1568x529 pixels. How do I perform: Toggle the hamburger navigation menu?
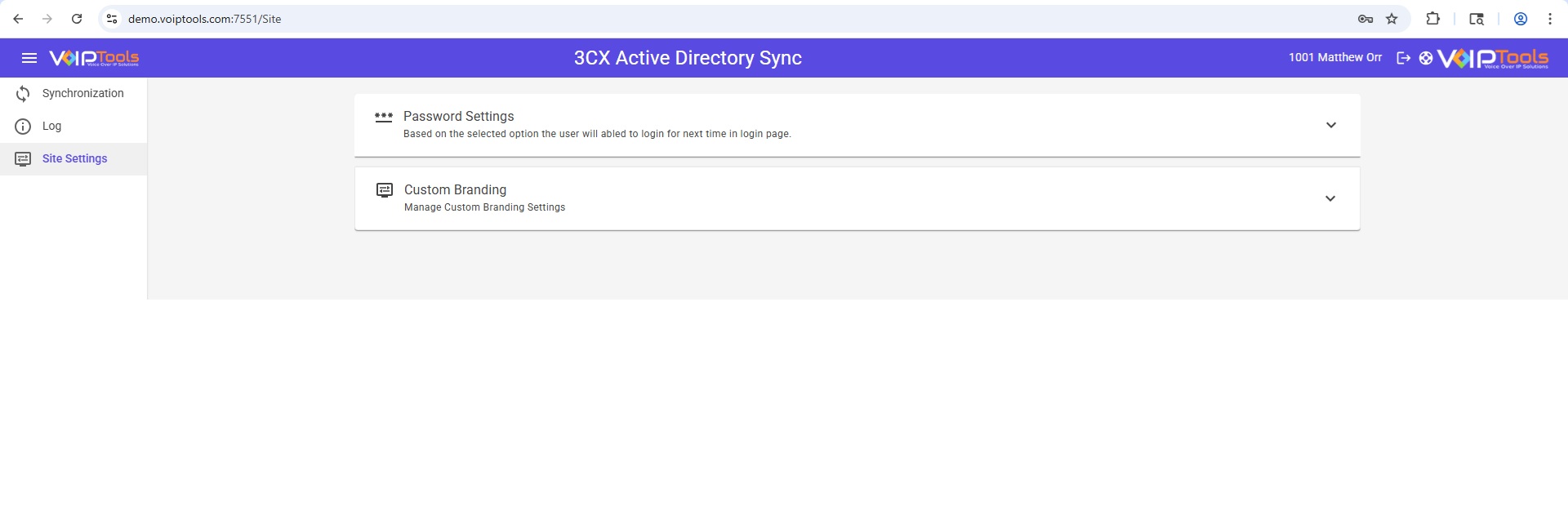point(29,58)
